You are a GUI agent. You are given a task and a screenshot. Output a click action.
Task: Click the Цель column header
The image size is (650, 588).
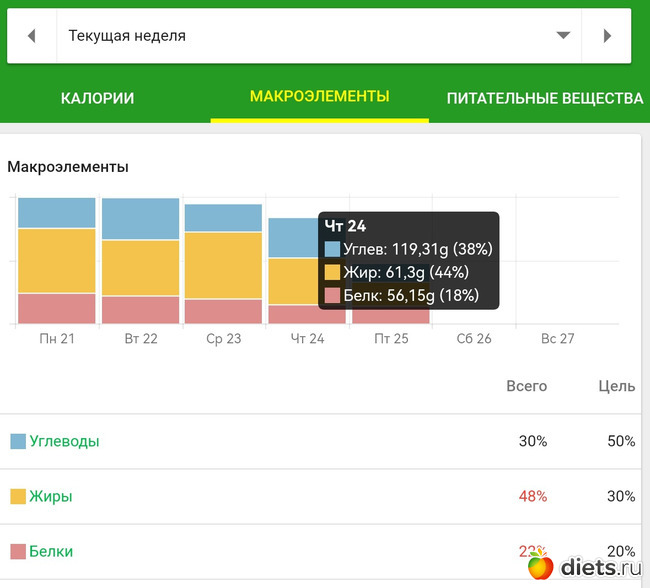click(617, 386)
